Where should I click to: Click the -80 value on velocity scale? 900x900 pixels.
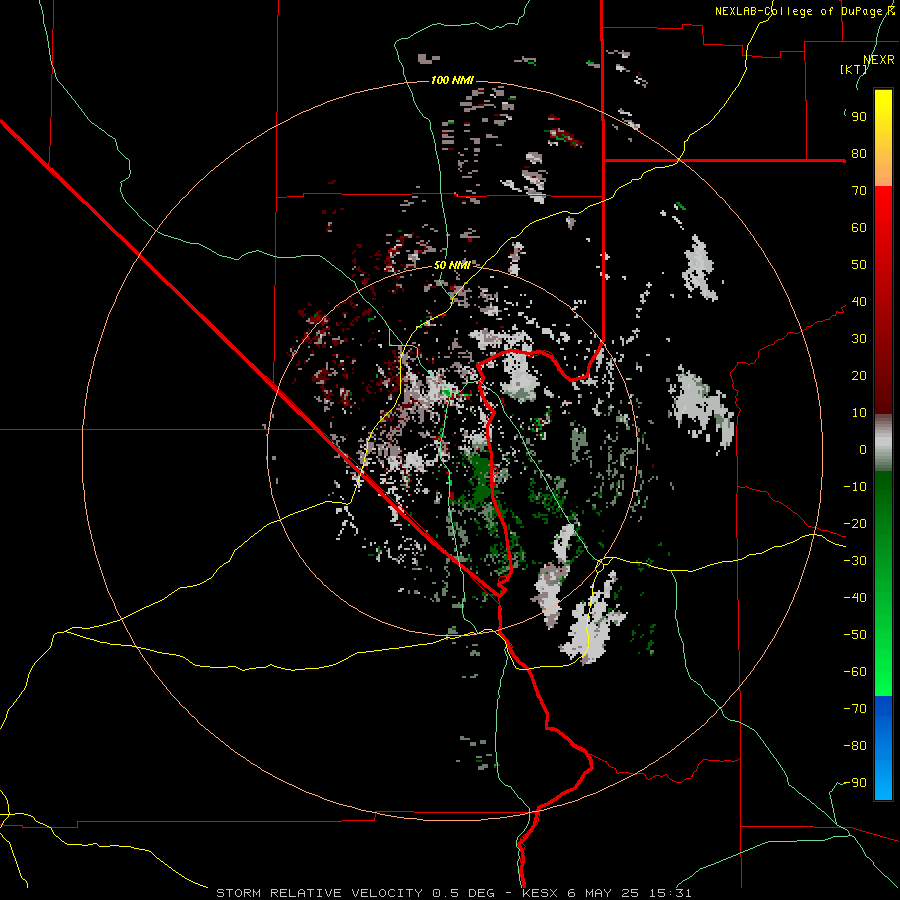click(x=855, y=746)
